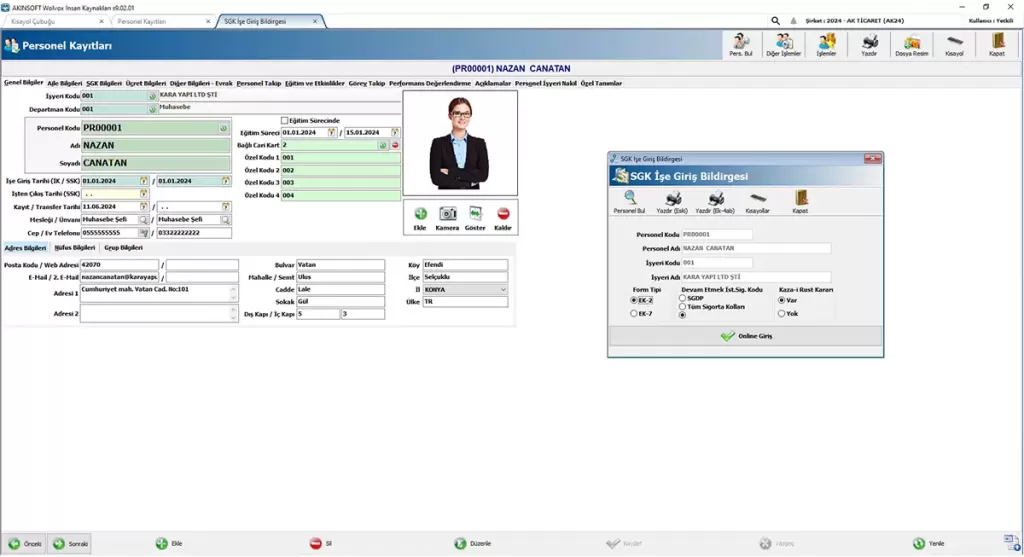Click Yazdır (Eski) printer in SGK dialog

click(672, 202)
